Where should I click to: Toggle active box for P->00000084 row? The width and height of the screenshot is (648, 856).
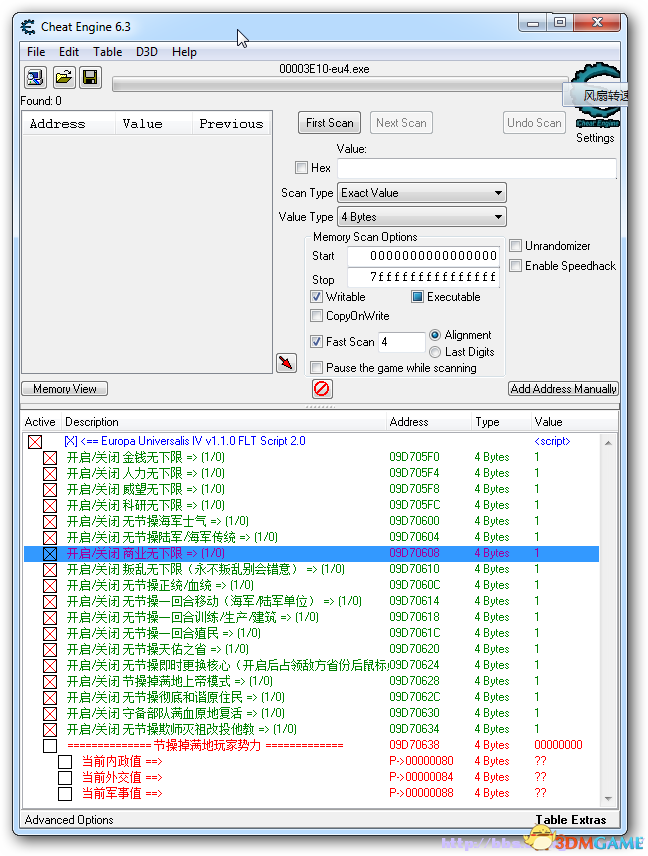tap(65, 777)
